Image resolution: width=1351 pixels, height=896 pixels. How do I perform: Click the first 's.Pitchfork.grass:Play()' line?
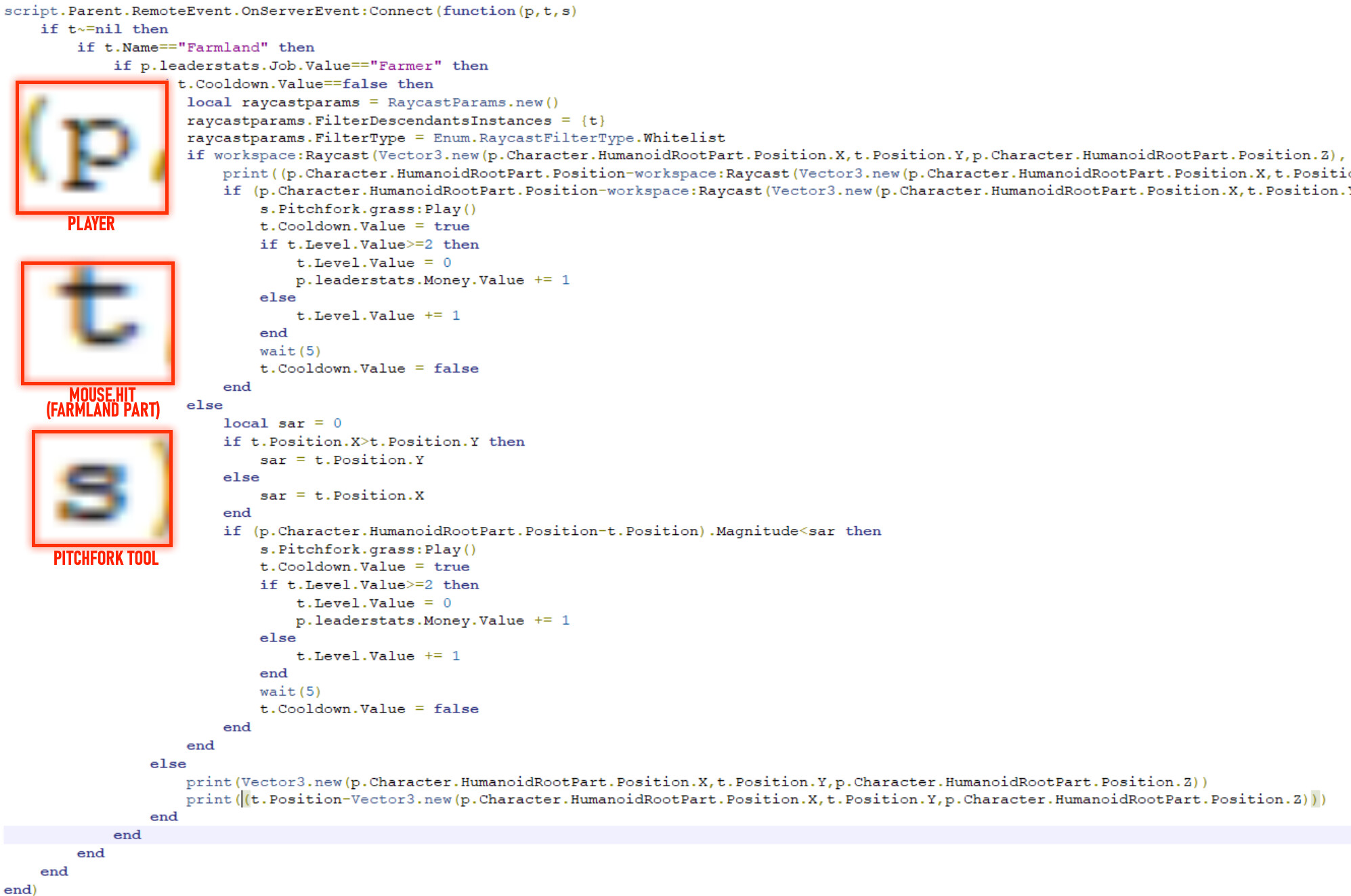point(368,209)
